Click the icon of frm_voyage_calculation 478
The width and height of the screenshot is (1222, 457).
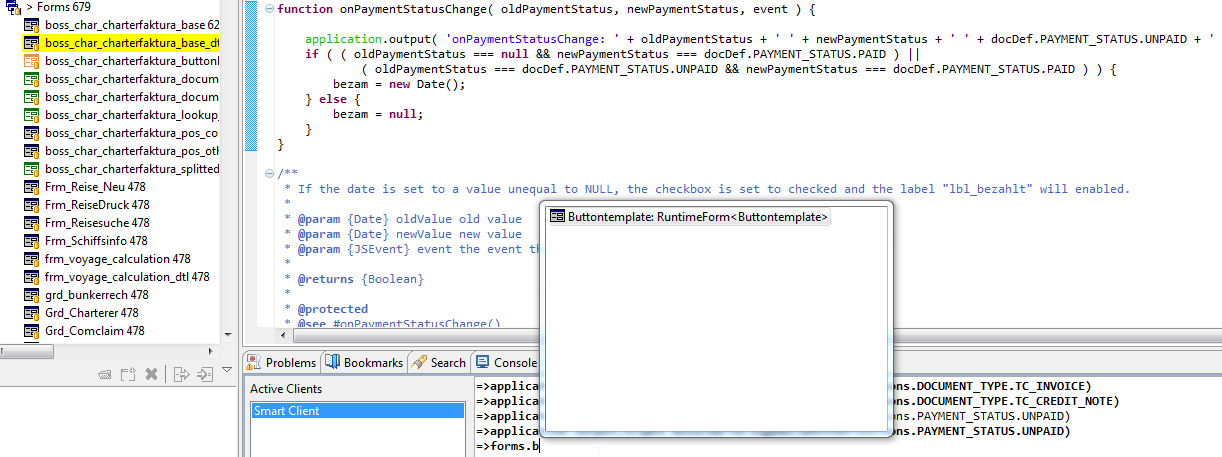tap(31, 259)
